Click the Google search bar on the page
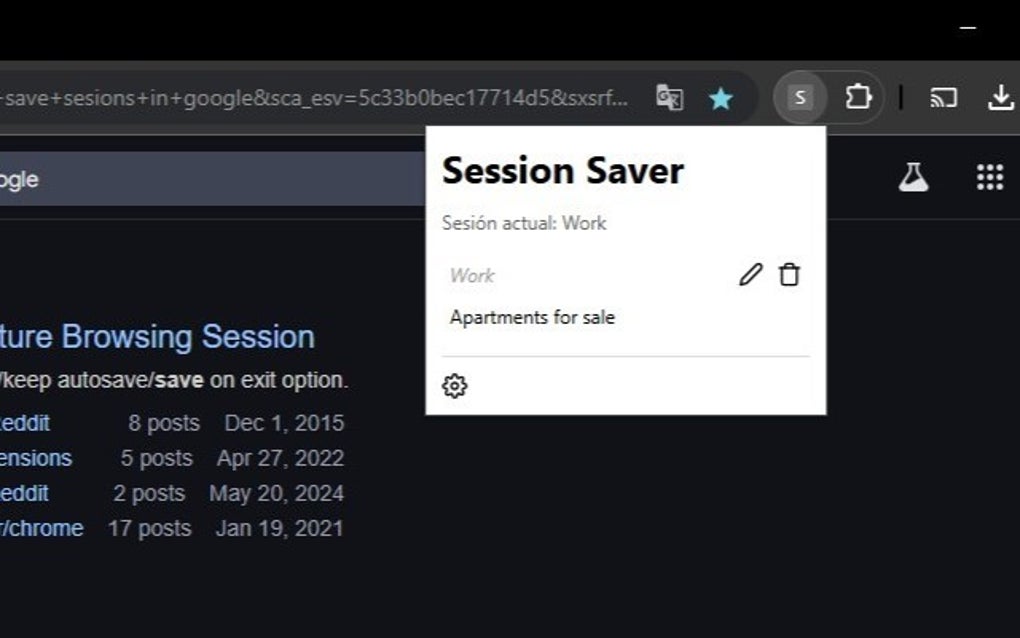Viewport: 1020px width, 638px height. [200, 178]
